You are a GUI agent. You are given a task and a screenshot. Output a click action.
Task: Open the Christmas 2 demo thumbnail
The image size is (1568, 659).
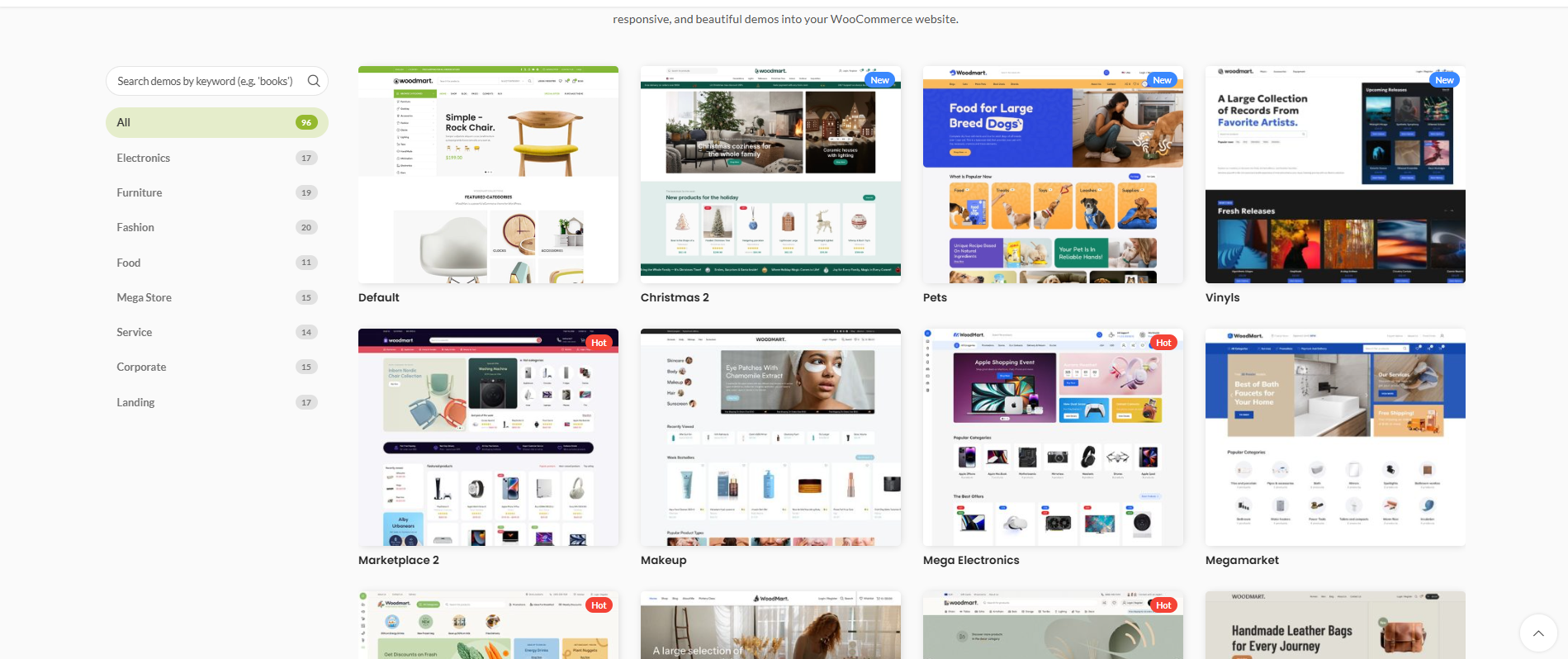(x=770, y=174)
